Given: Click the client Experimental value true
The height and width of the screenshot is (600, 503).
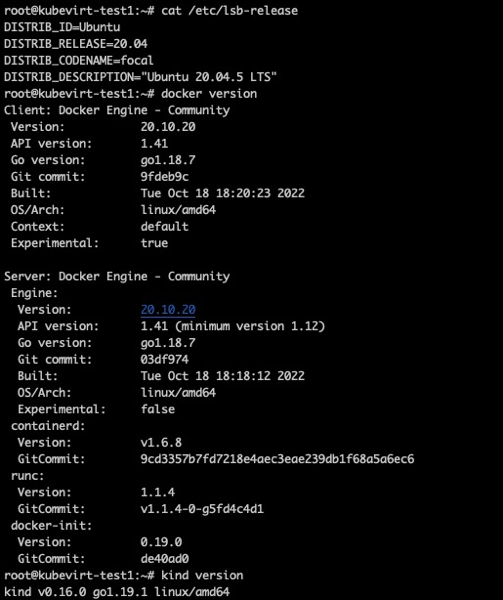Looking at the screenshot, I should tap(154, 243).
